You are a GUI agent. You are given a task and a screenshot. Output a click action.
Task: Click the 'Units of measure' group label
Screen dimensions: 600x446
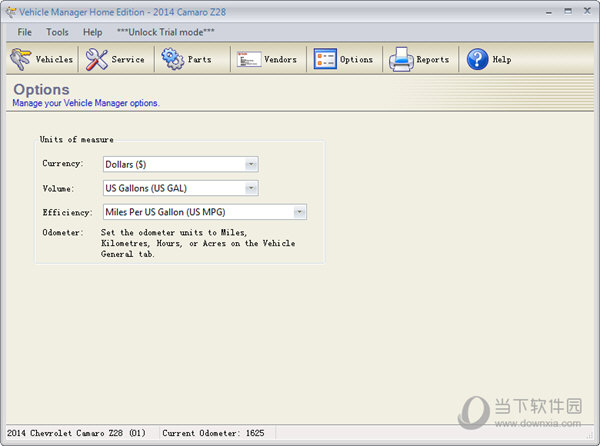click(x=77, y=140)
